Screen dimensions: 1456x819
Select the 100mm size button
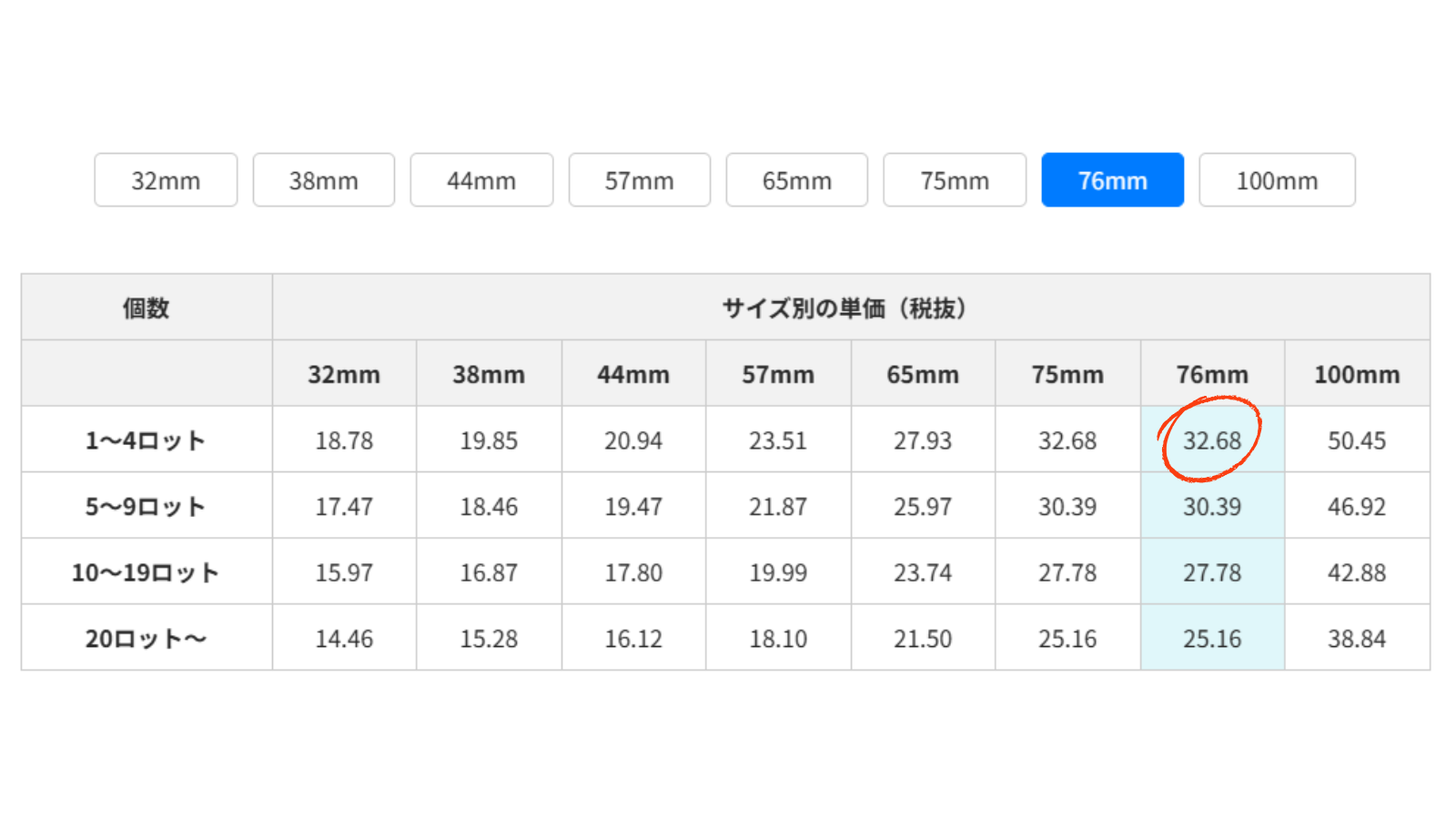tap(1277, 180)
